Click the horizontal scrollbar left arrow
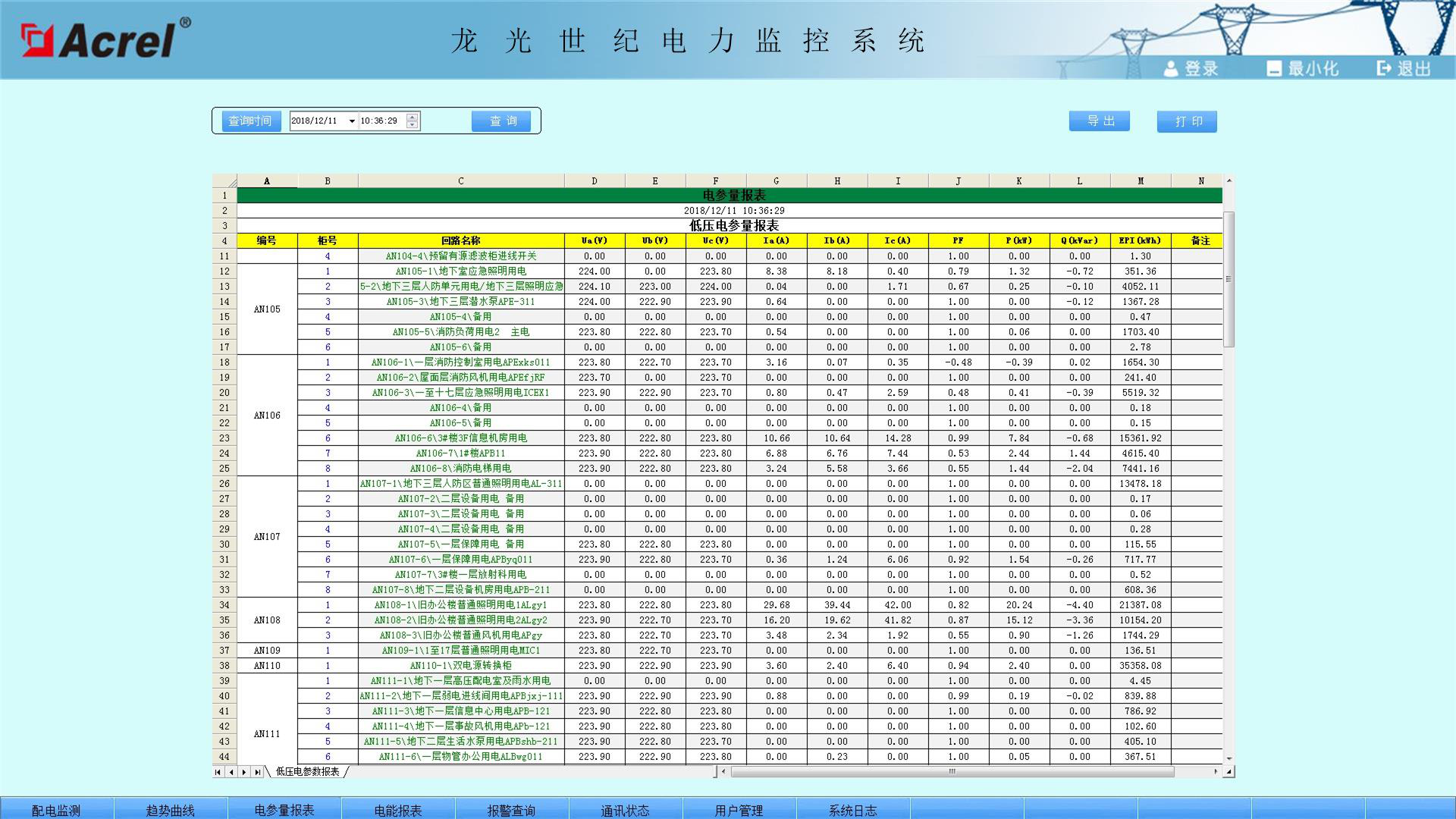1456x819 pixels. point(724,772)
